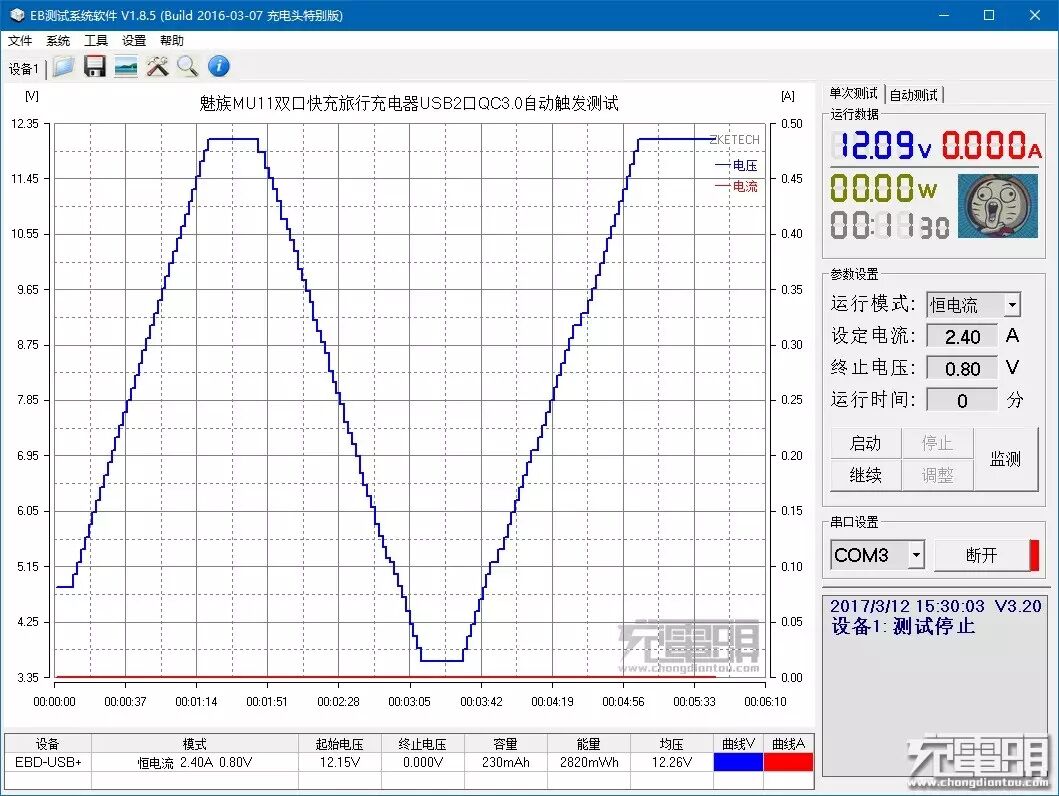Image resolution: width=1059 pixels, height=796 pixels.
Task: Click the 设备1: 测试停止 status message
Action: (903, 627)
